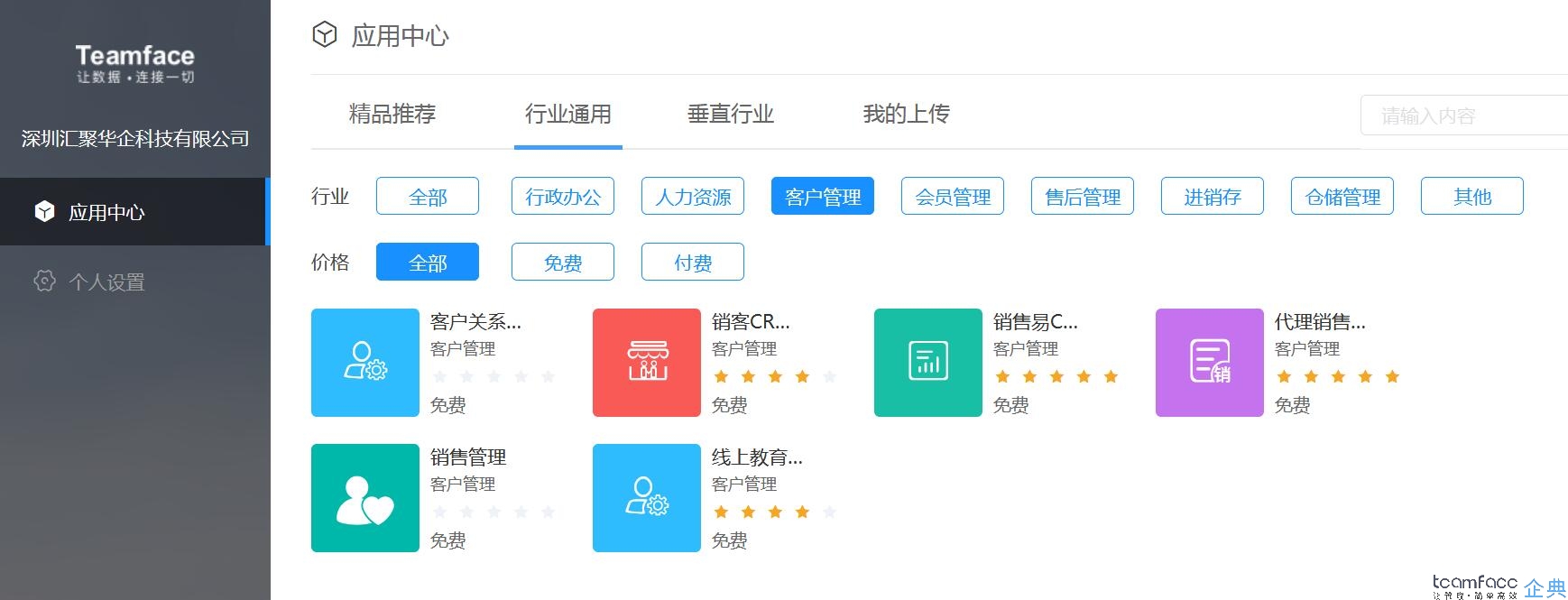Open the green 销售易C app icon
The height and width of the screenshot is (600, 1568).
(x=928, y=363)
